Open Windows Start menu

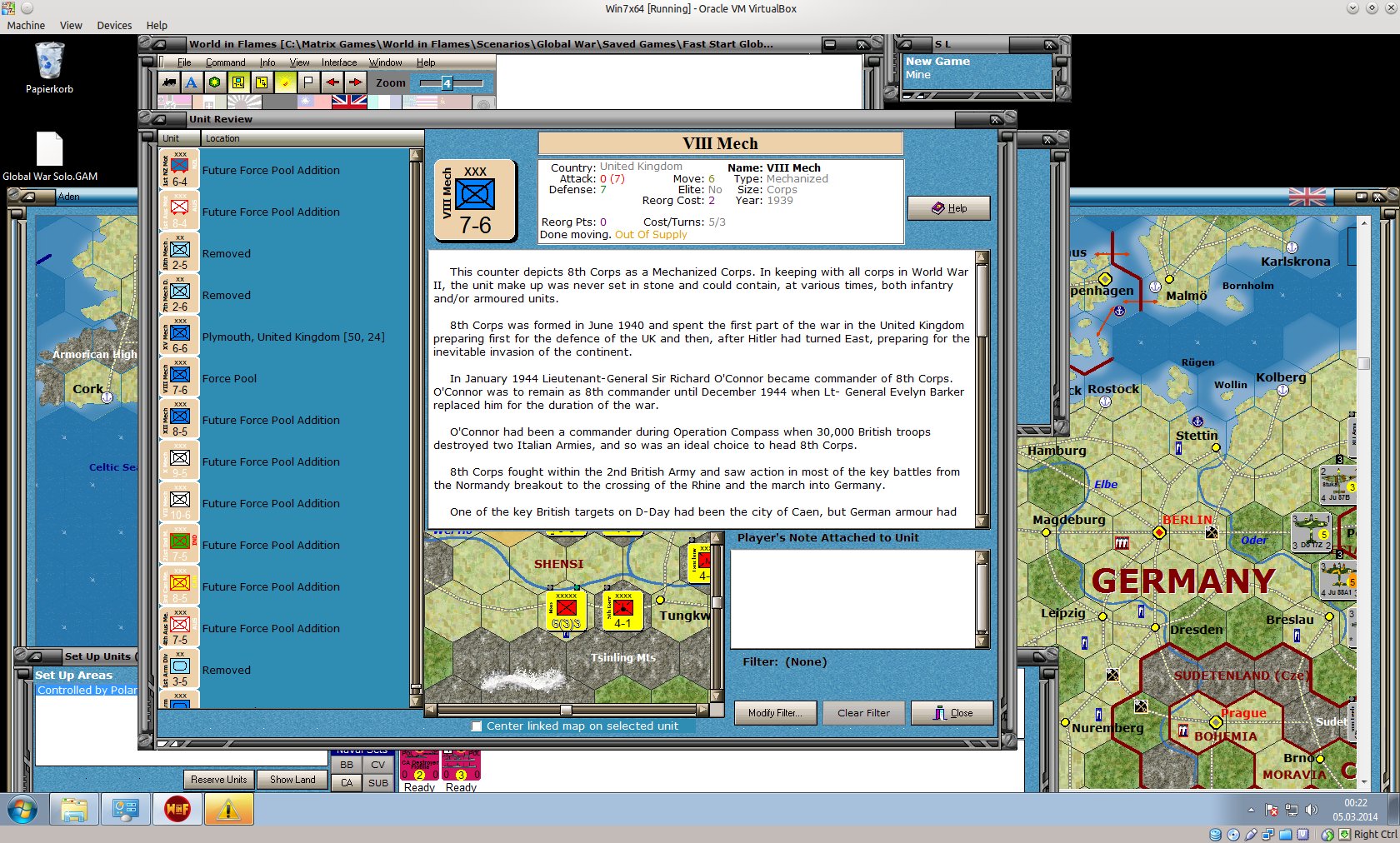[22, 809]
